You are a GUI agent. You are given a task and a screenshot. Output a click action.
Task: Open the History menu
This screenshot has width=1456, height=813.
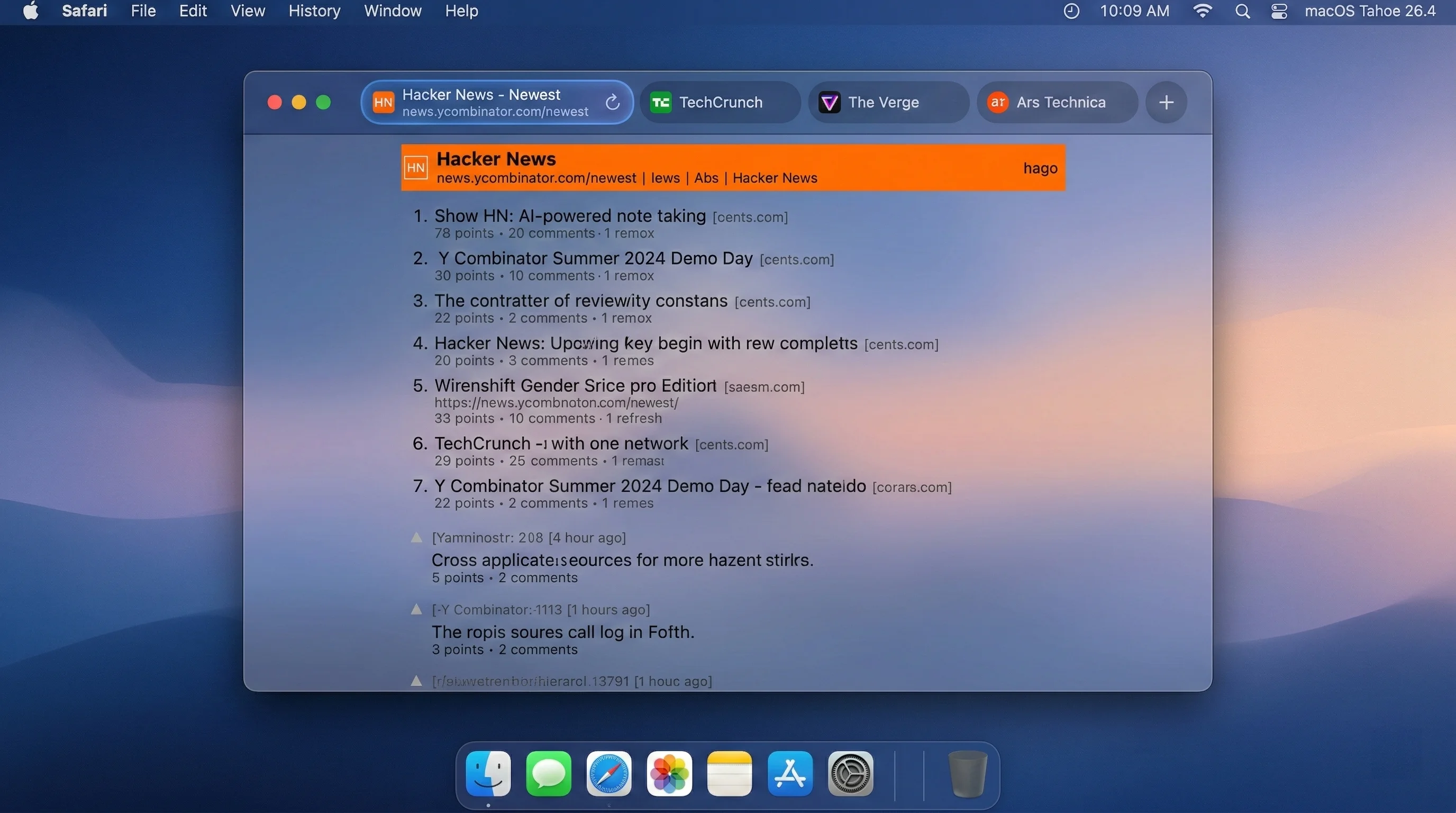point(314,11)
